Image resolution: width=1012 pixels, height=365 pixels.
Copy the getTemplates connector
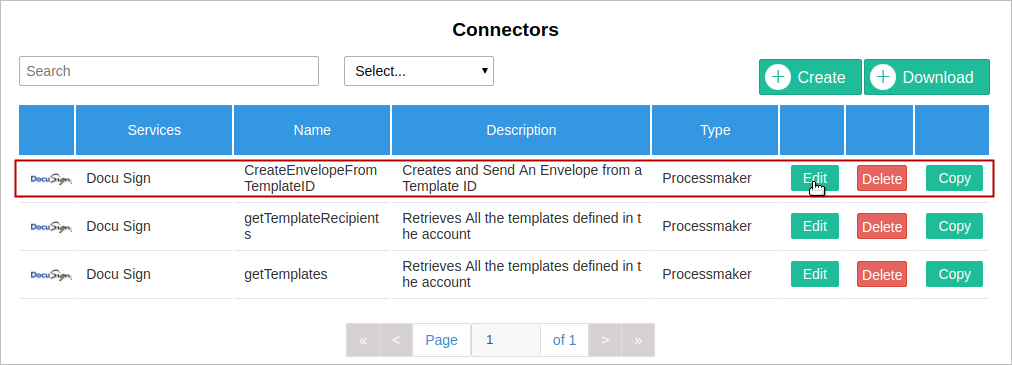tap(954, 274)
